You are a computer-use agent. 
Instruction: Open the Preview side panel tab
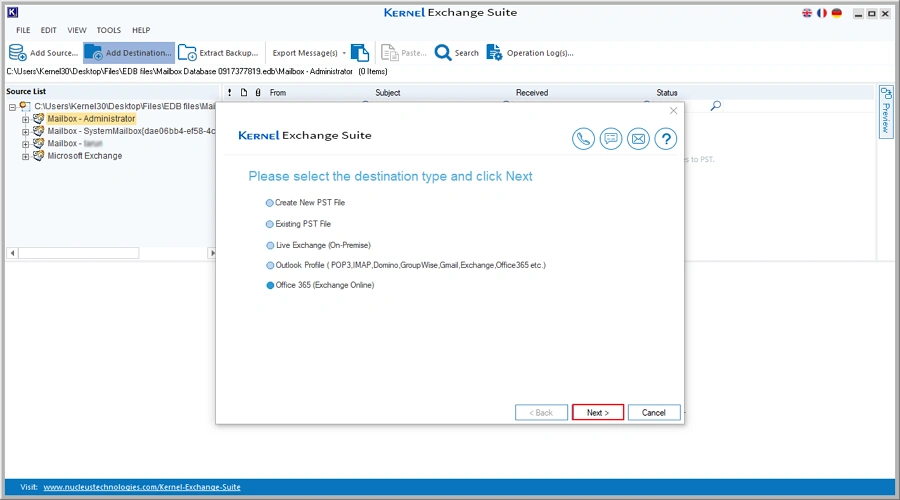pos(886,112)
